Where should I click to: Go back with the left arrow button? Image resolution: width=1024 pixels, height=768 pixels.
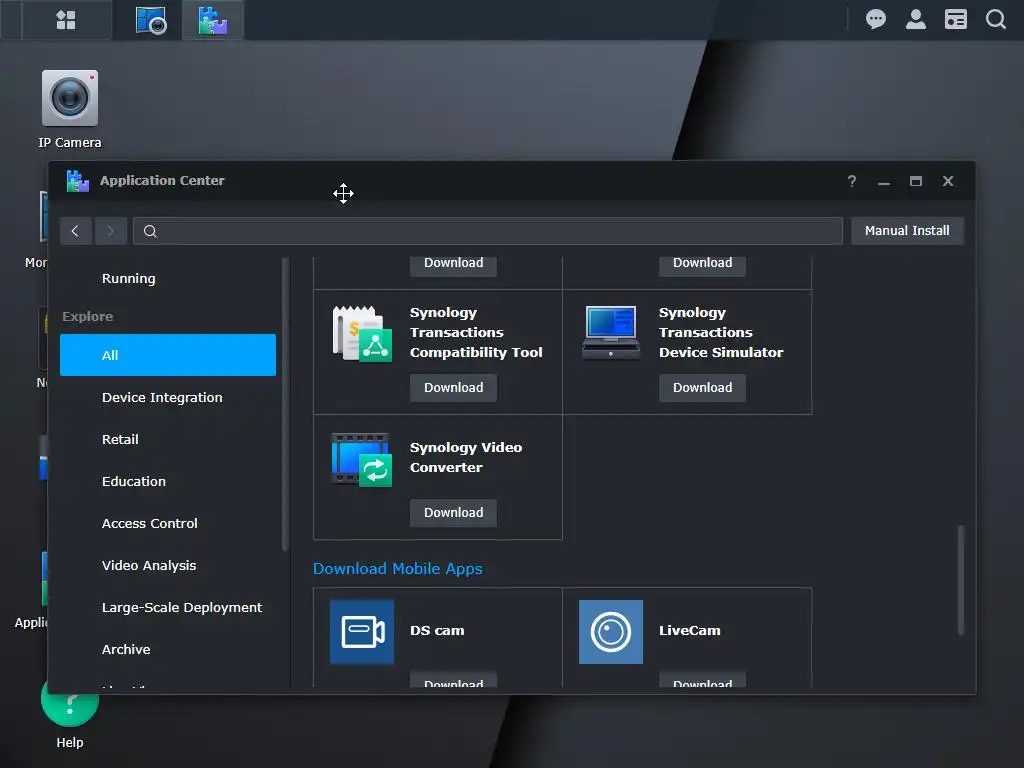pyautogui.click(x=75, y=231)
